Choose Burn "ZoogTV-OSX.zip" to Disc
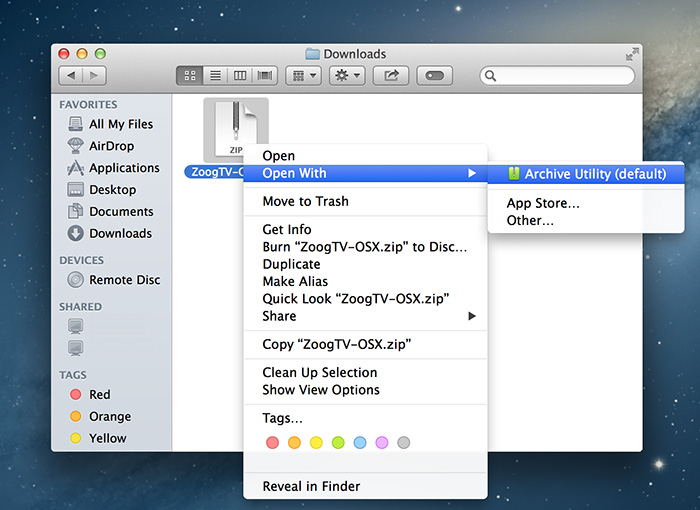This screenshot has height=510, width=700. [364, 247]
